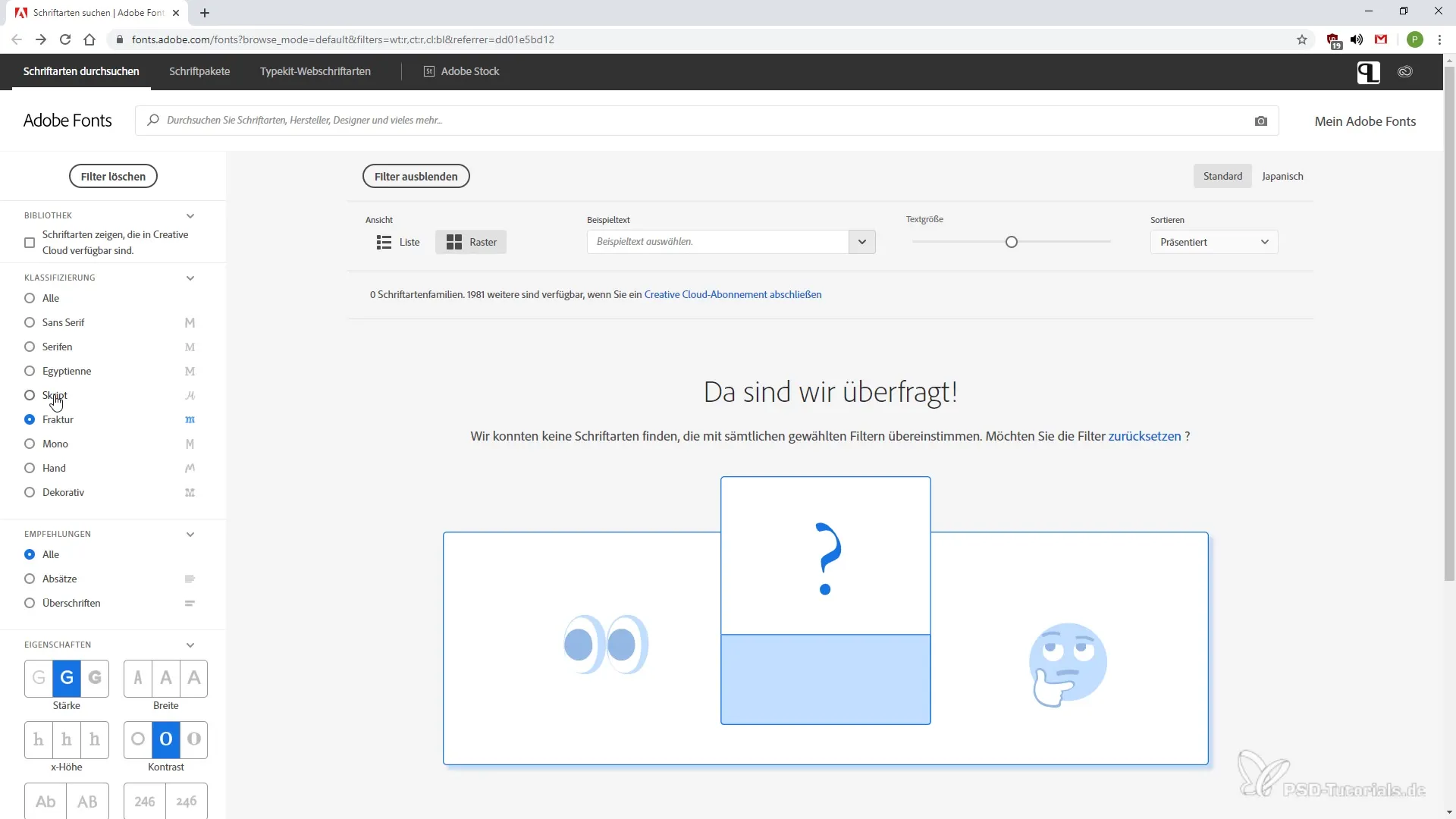1456x819 pixels.
Task: Open Schriftpakete tab
Action: [x=199, y=71]
